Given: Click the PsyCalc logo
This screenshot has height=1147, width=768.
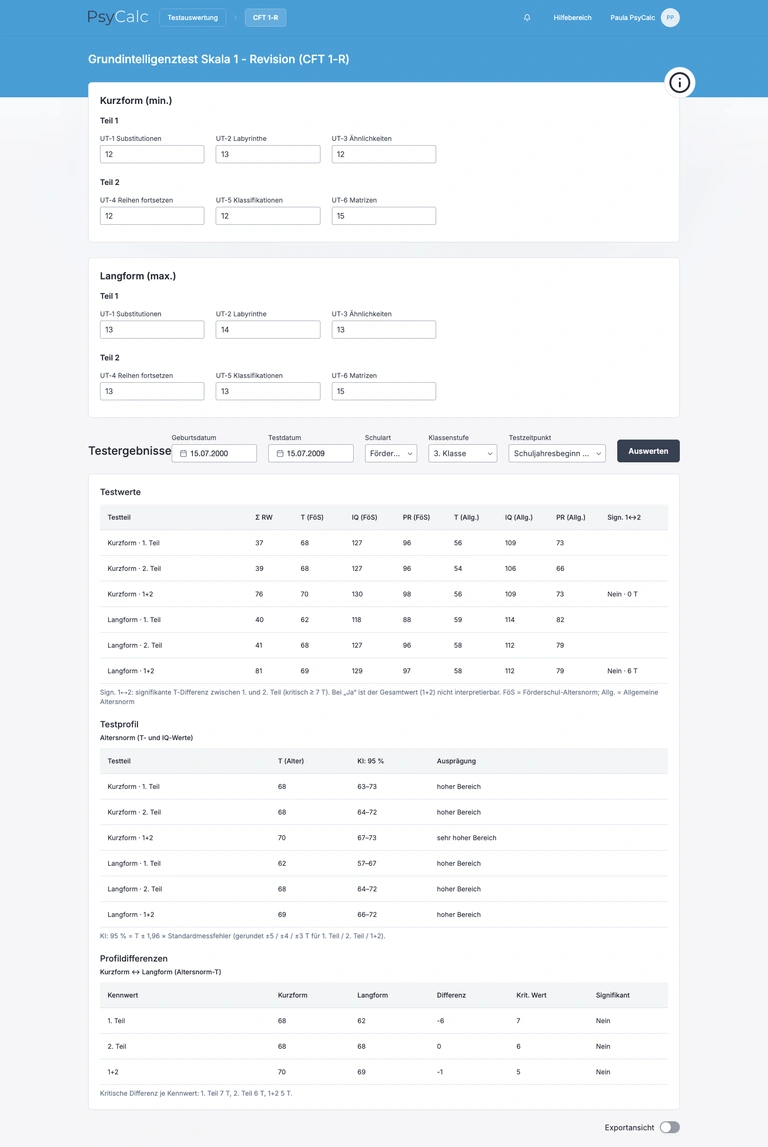Looking at the screenshot, I should coord(118,17).
